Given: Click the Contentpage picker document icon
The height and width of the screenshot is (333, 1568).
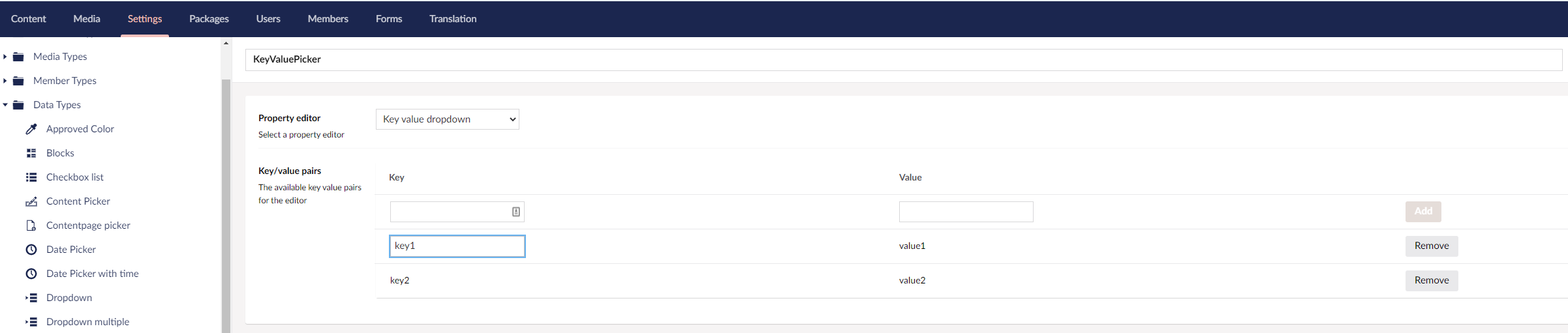Looking at the screenshot, I should (31, 225).
